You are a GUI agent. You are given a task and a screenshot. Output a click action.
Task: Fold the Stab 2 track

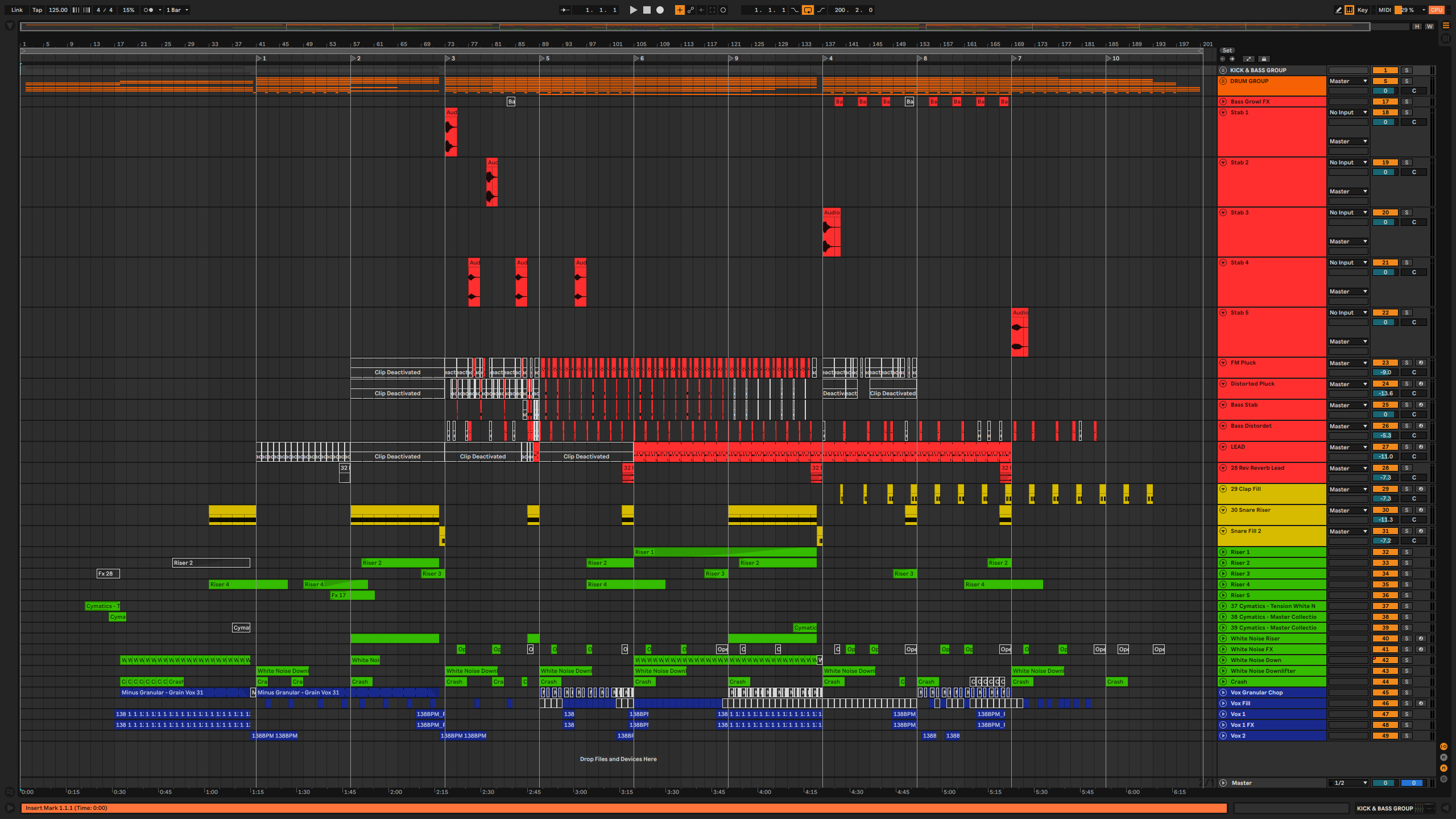click(x=1223, y=162)
